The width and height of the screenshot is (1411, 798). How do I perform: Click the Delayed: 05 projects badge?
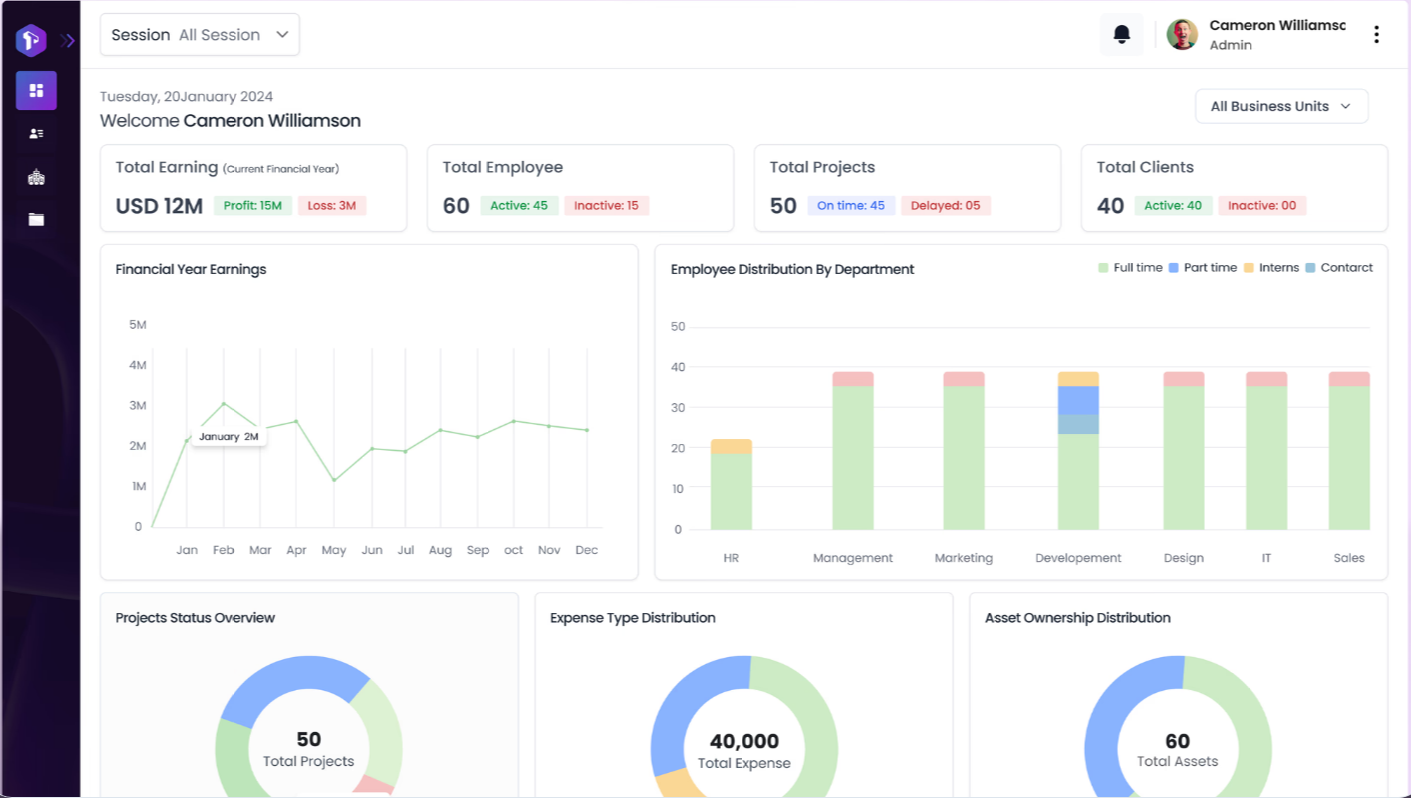(945, 206)
